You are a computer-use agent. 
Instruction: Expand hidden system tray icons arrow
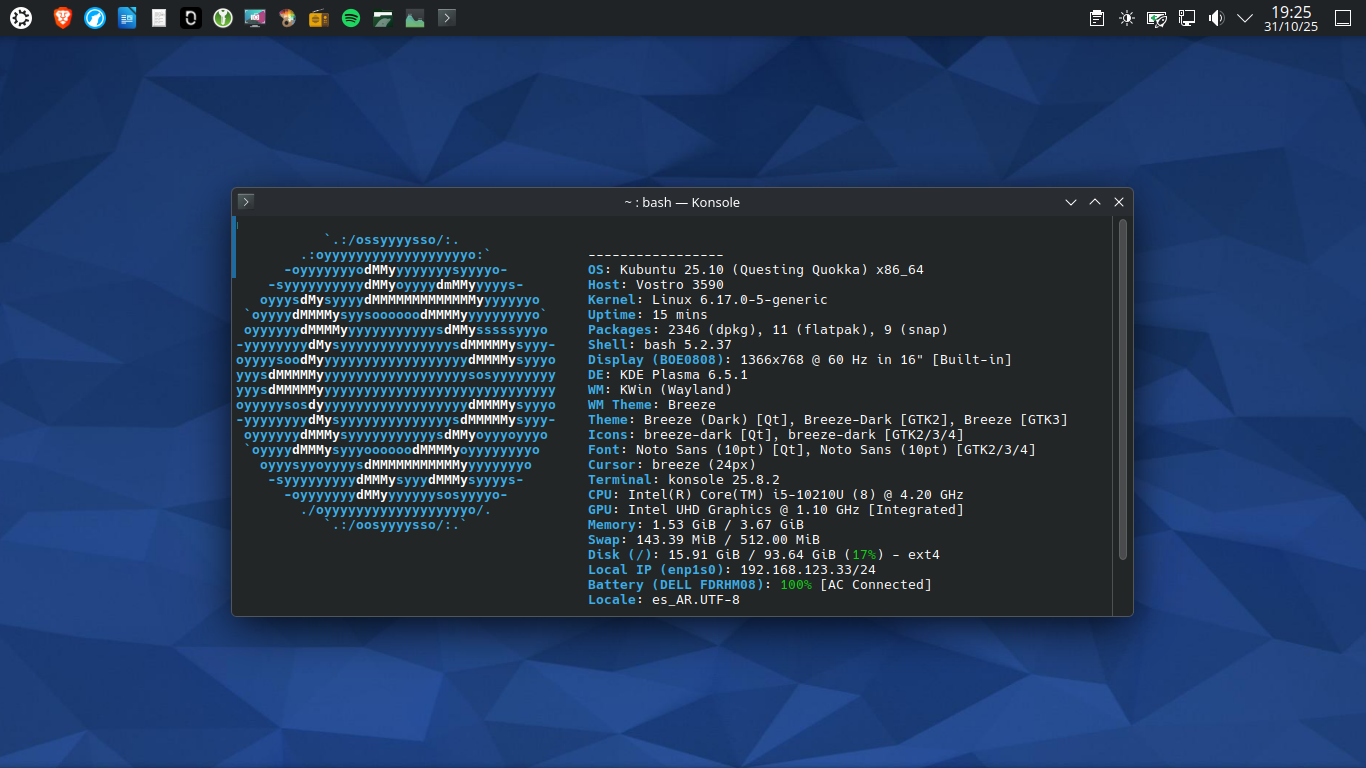[x=1245, y=18]
